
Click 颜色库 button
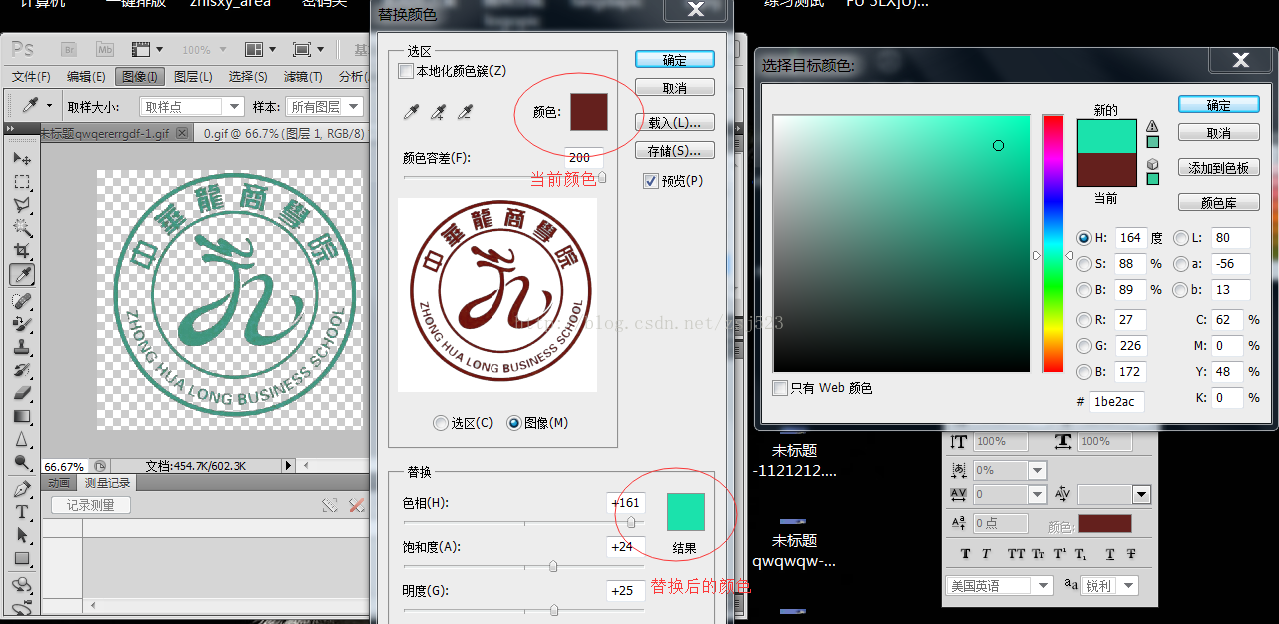tap(1219, 203)
